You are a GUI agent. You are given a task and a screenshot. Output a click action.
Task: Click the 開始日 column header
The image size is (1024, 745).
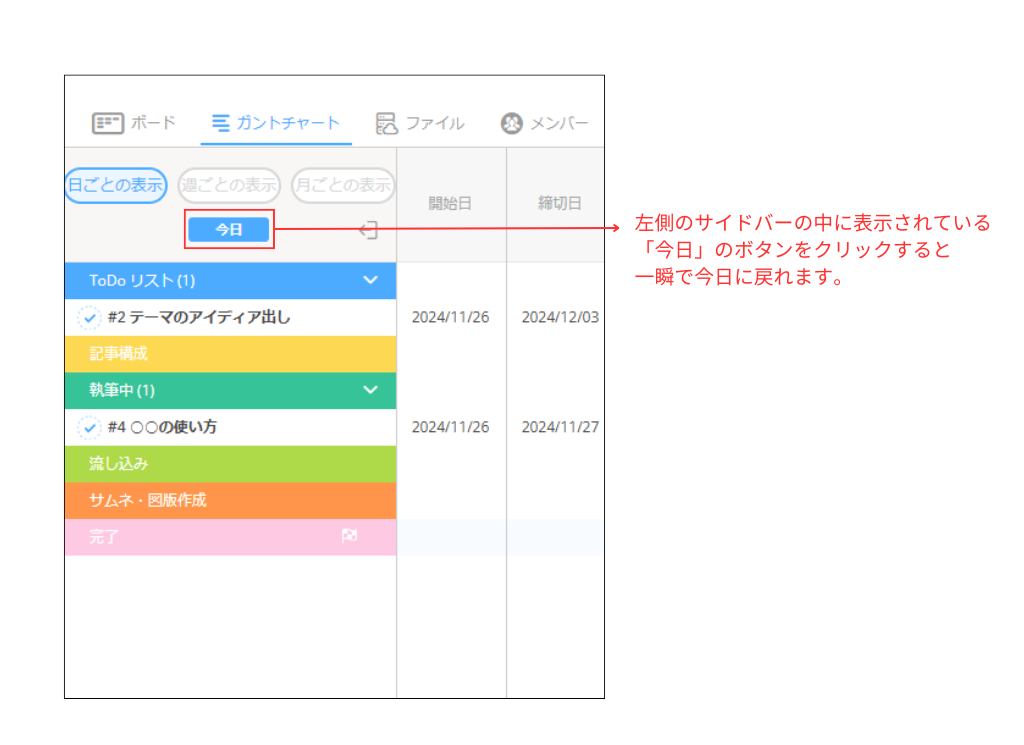click(451, 202)
